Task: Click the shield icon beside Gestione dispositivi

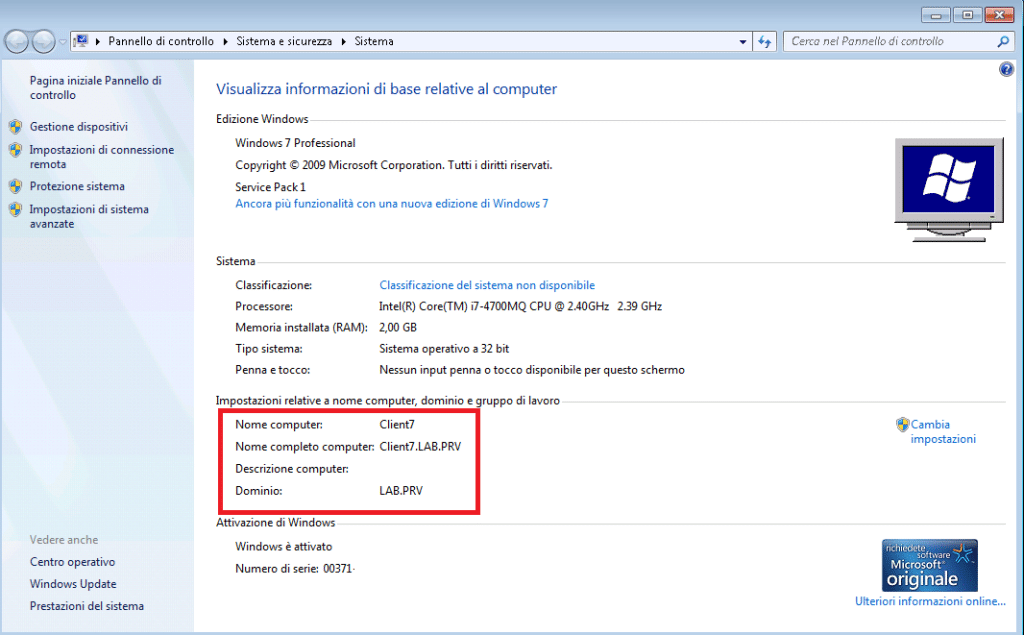Action: [x=16, y=126]
